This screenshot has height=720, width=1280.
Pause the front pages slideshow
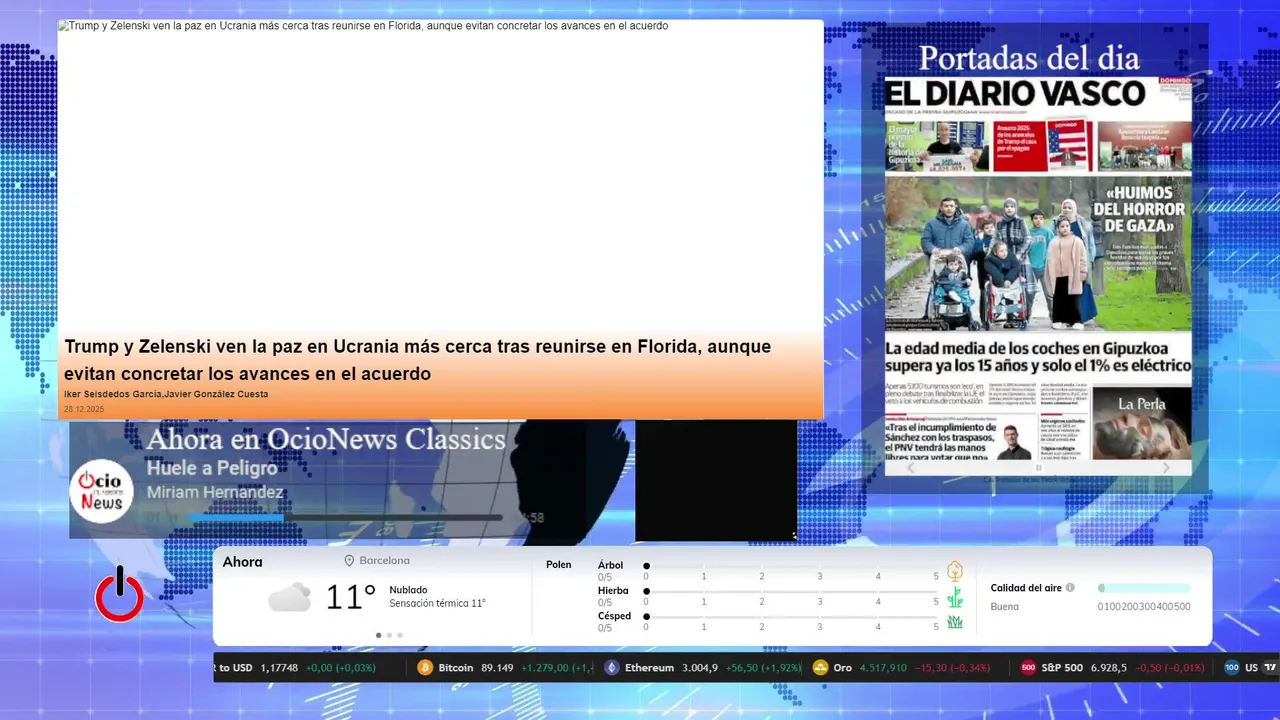(x=1038, y=467)
